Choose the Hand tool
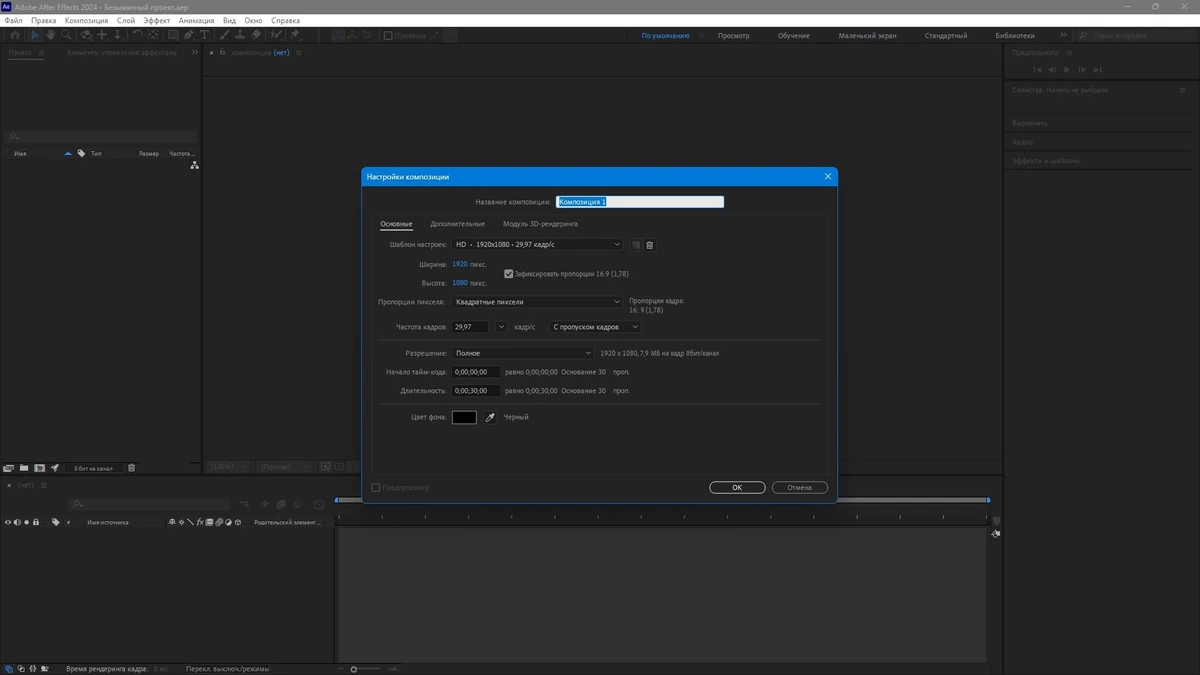 50,35
